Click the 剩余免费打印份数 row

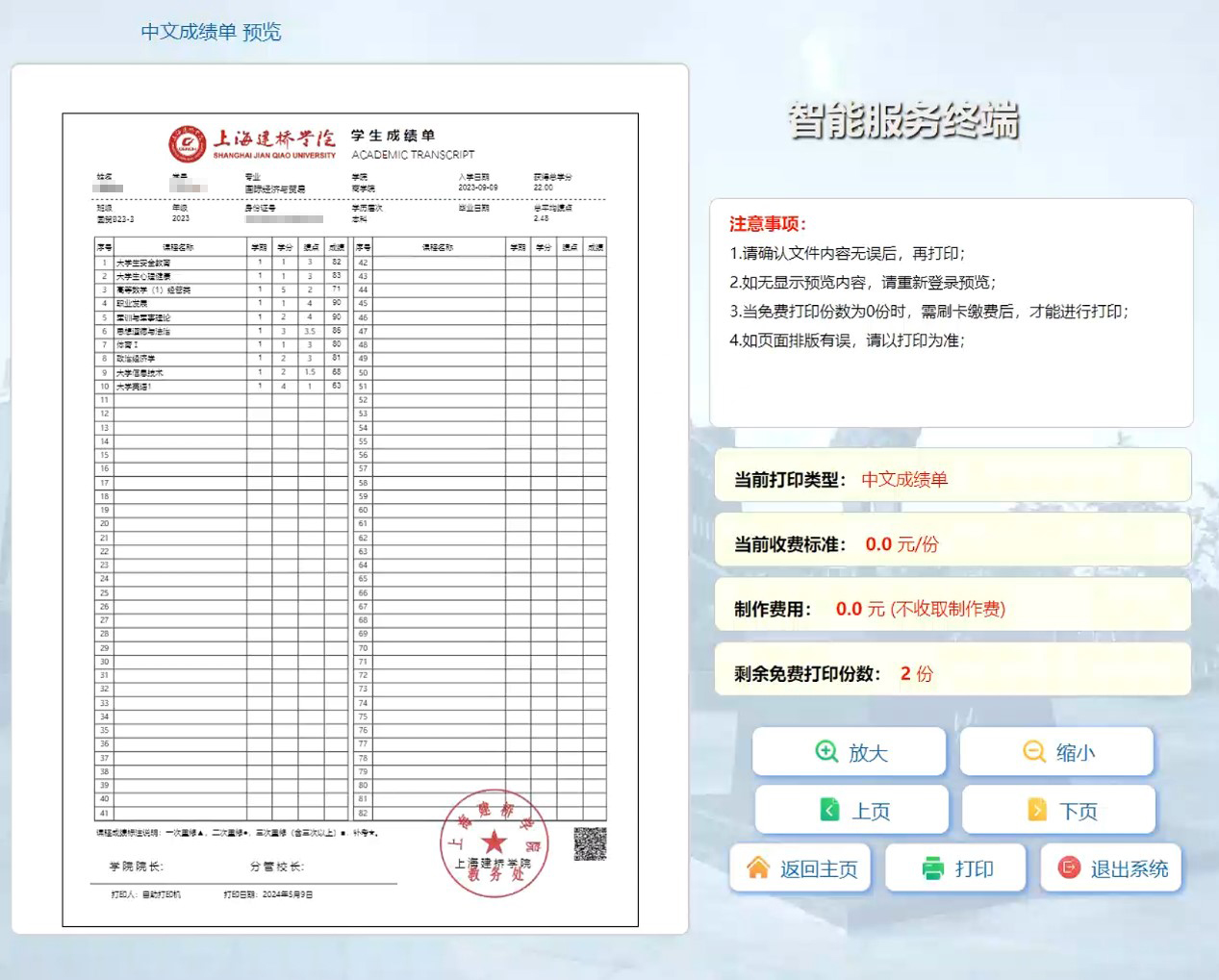(x=952, y=673)
